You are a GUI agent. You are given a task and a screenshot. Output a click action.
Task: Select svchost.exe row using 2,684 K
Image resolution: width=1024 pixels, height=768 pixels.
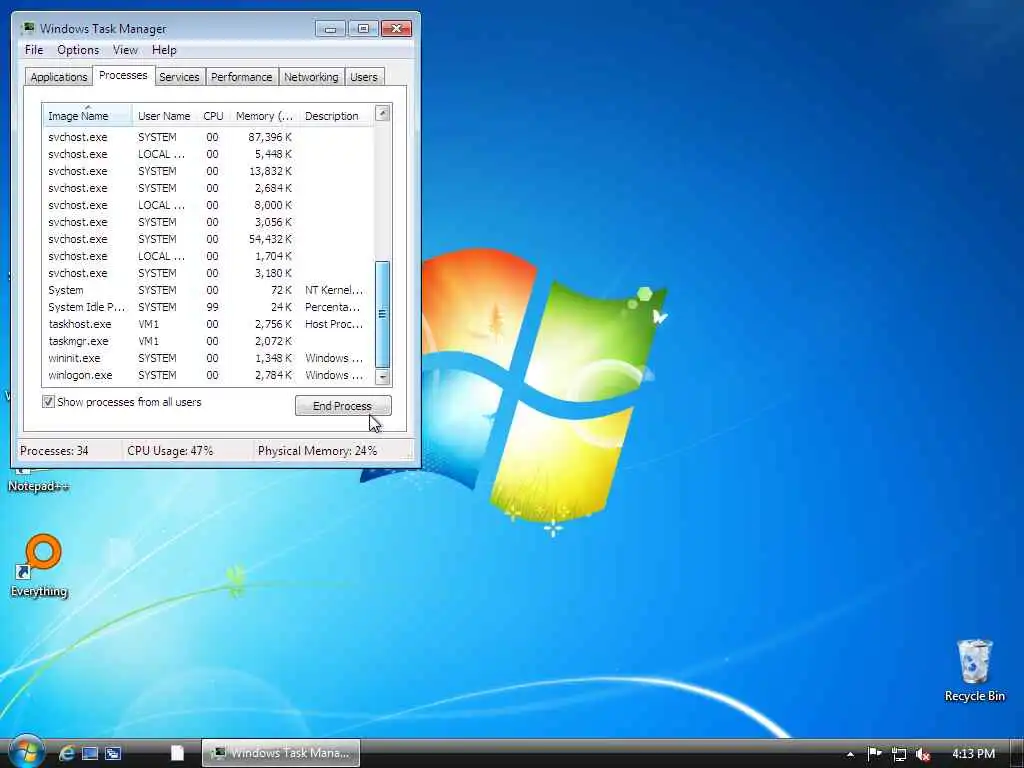[209, 188]
